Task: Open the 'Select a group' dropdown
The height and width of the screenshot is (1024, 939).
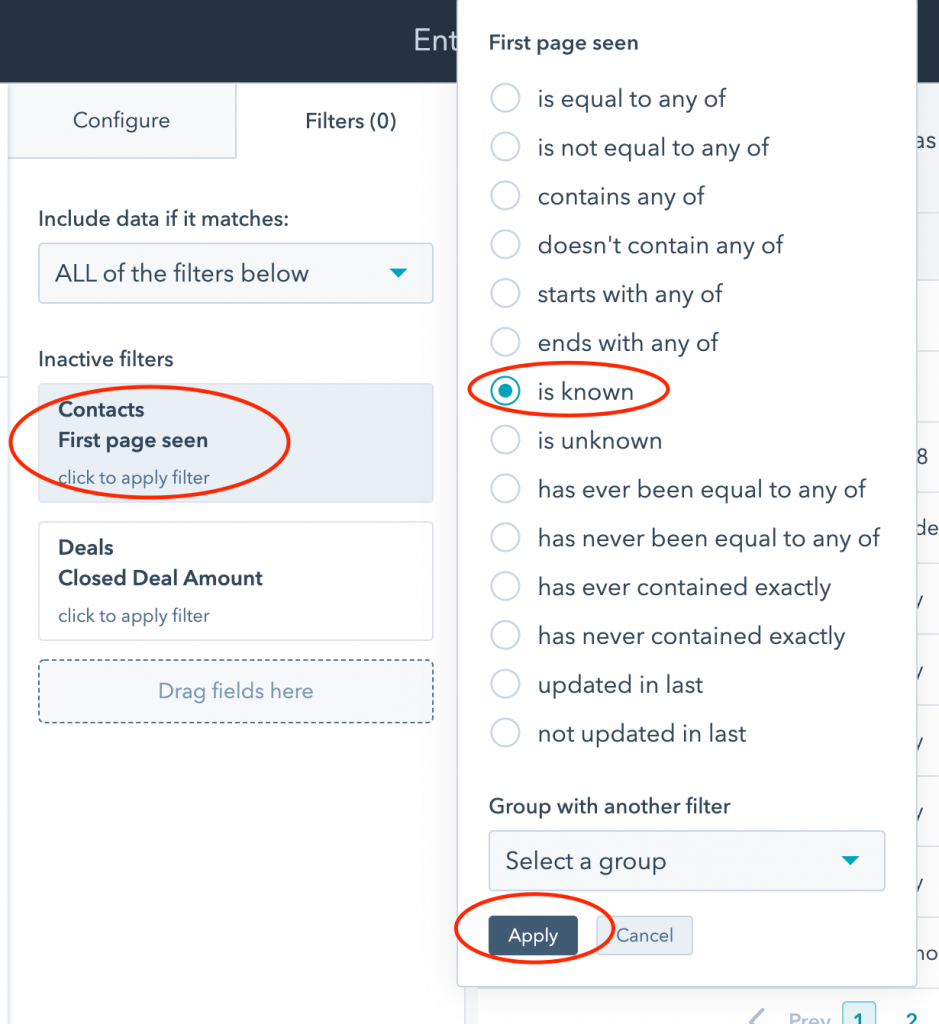Action: (x=686, y=861)
